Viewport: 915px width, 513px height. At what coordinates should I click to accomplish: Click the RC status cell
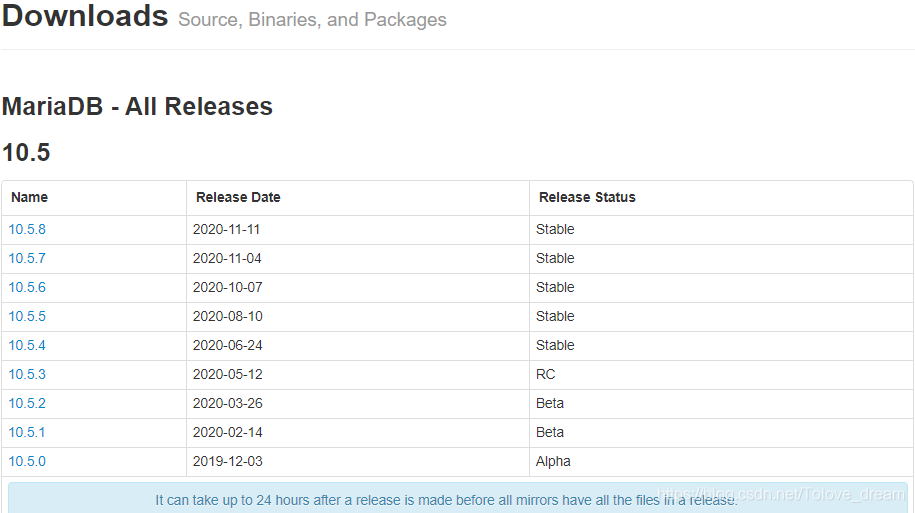click(x=545, y=374)
